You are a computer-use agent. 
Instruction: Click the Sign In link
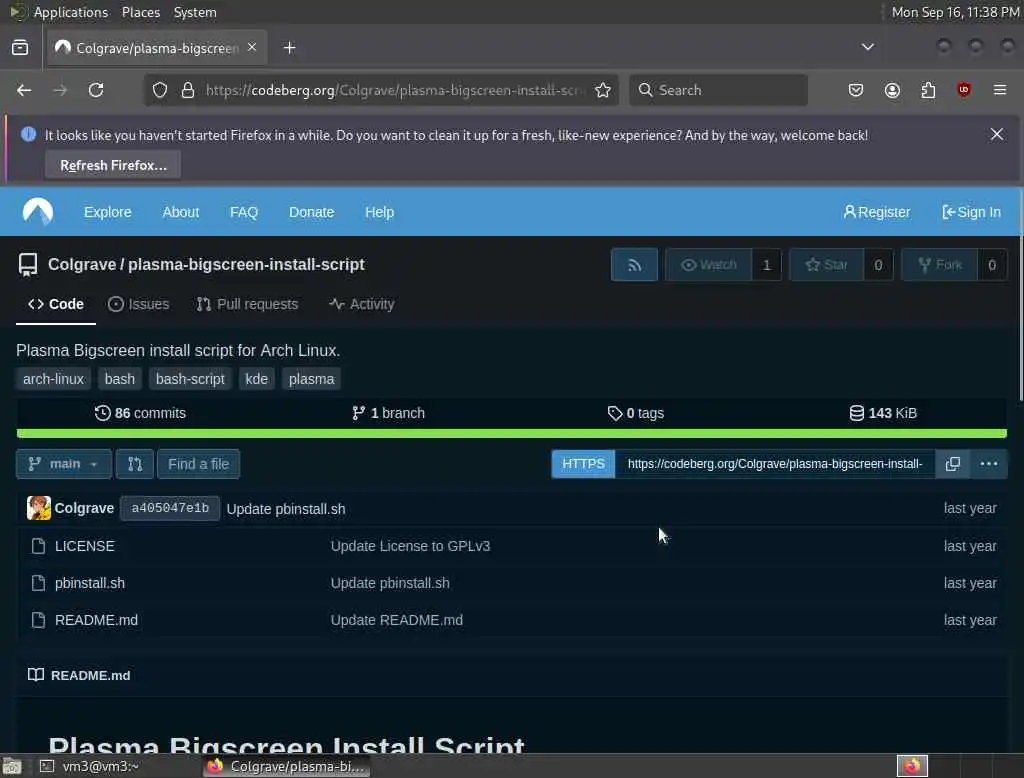(971, 212)
